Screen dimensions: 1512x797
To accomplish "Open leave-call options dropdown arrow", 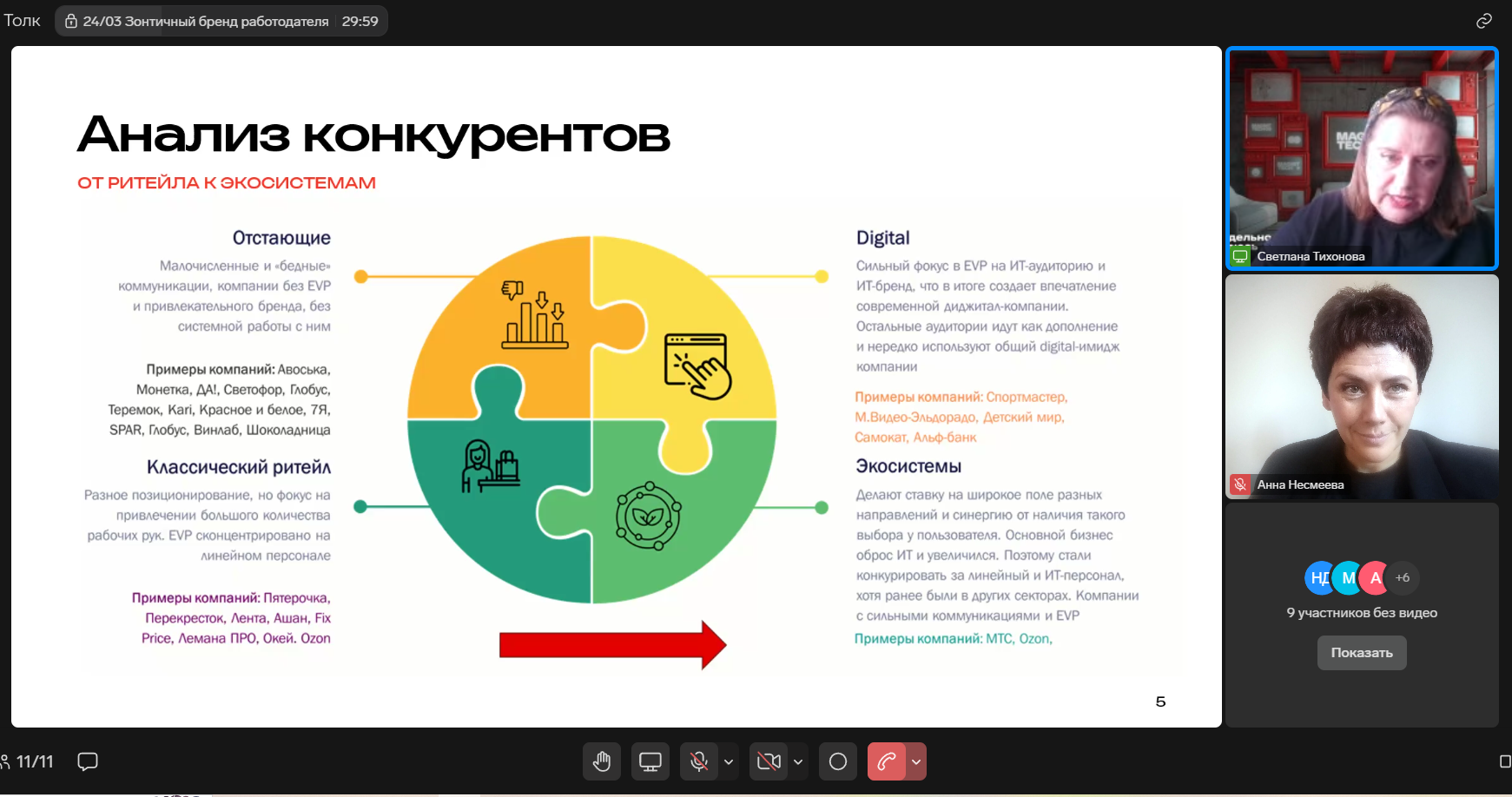I will tap(916, 761).
